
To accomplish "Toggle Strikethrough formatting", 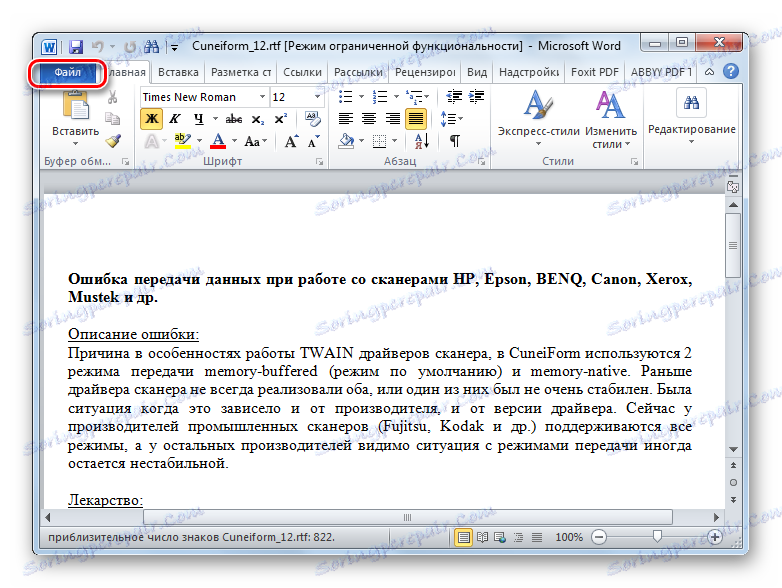I will (233, 119).
